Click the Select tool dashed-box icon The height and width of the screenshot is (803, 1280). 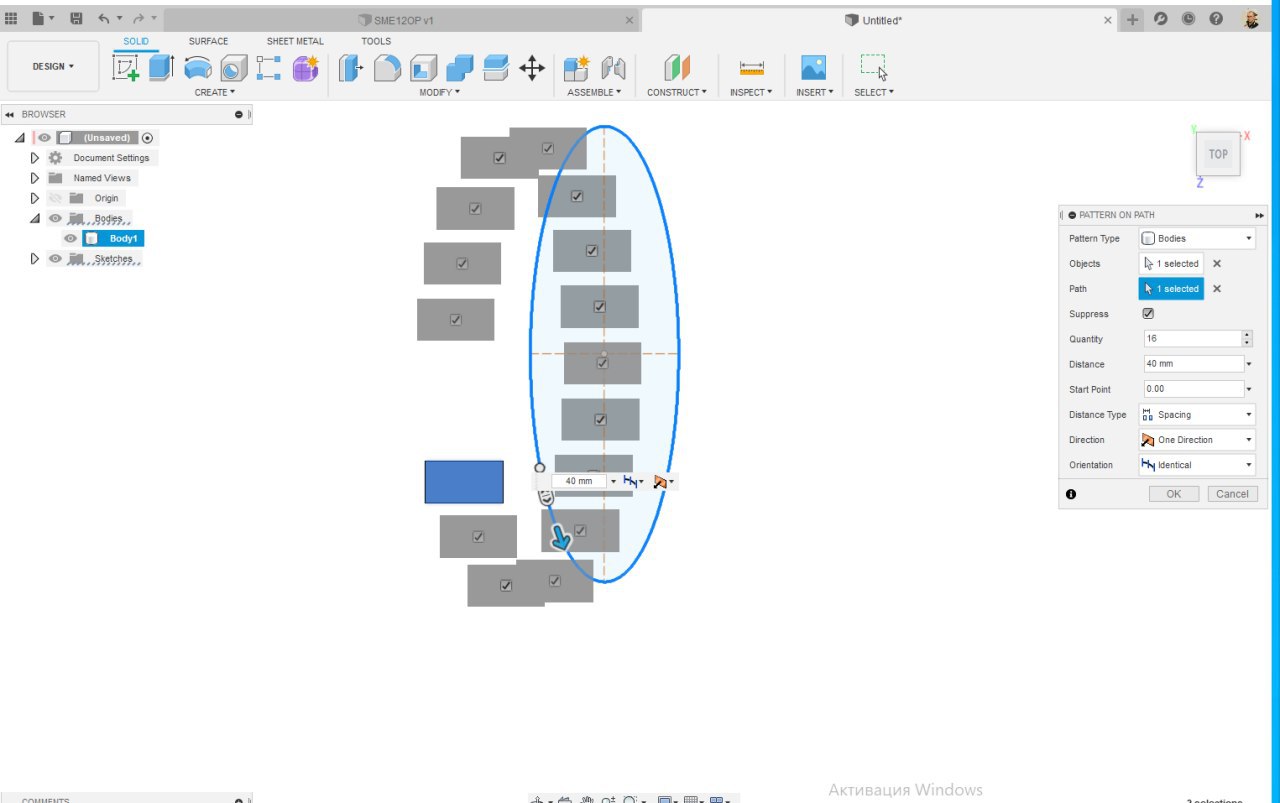pyautogui.click(x=874, y=68)
